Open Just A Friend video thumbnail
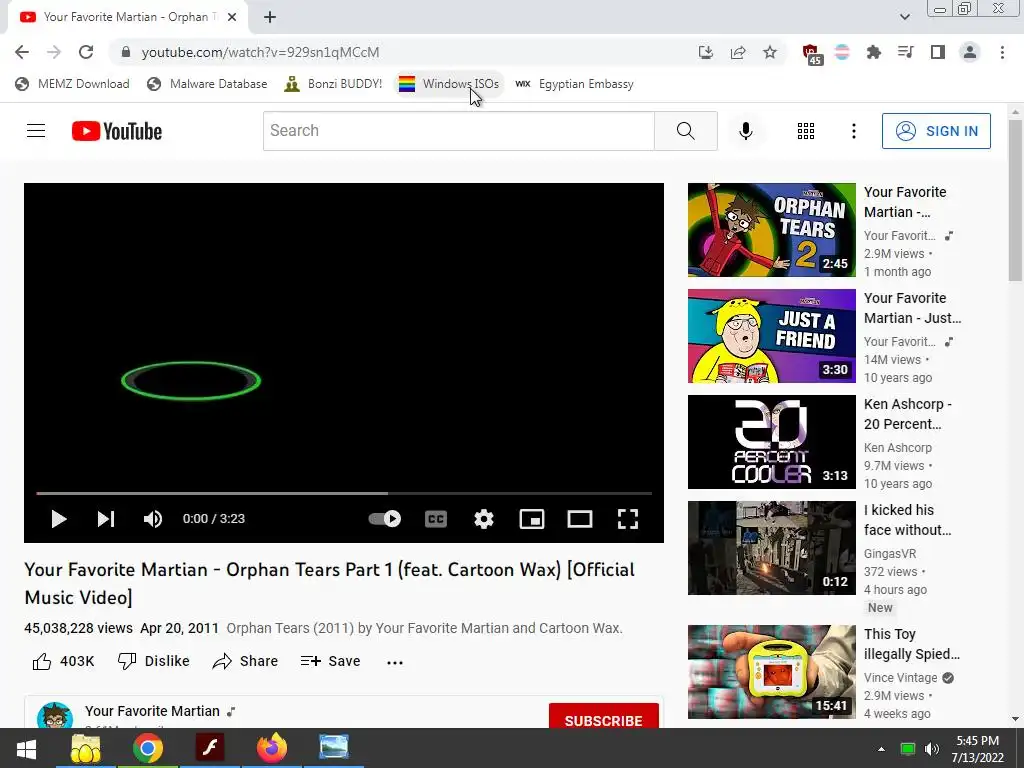The width and height of the screenshot is (1024, 768). (x=771, y=336)
